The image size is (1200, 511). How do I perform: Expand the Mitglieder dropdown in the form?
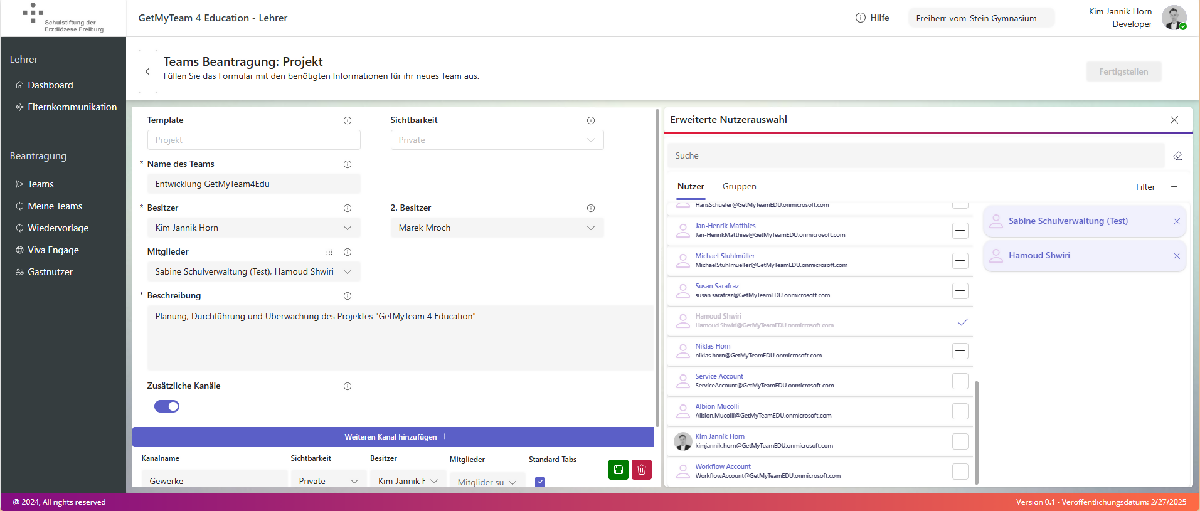click(x=254, y=271)
